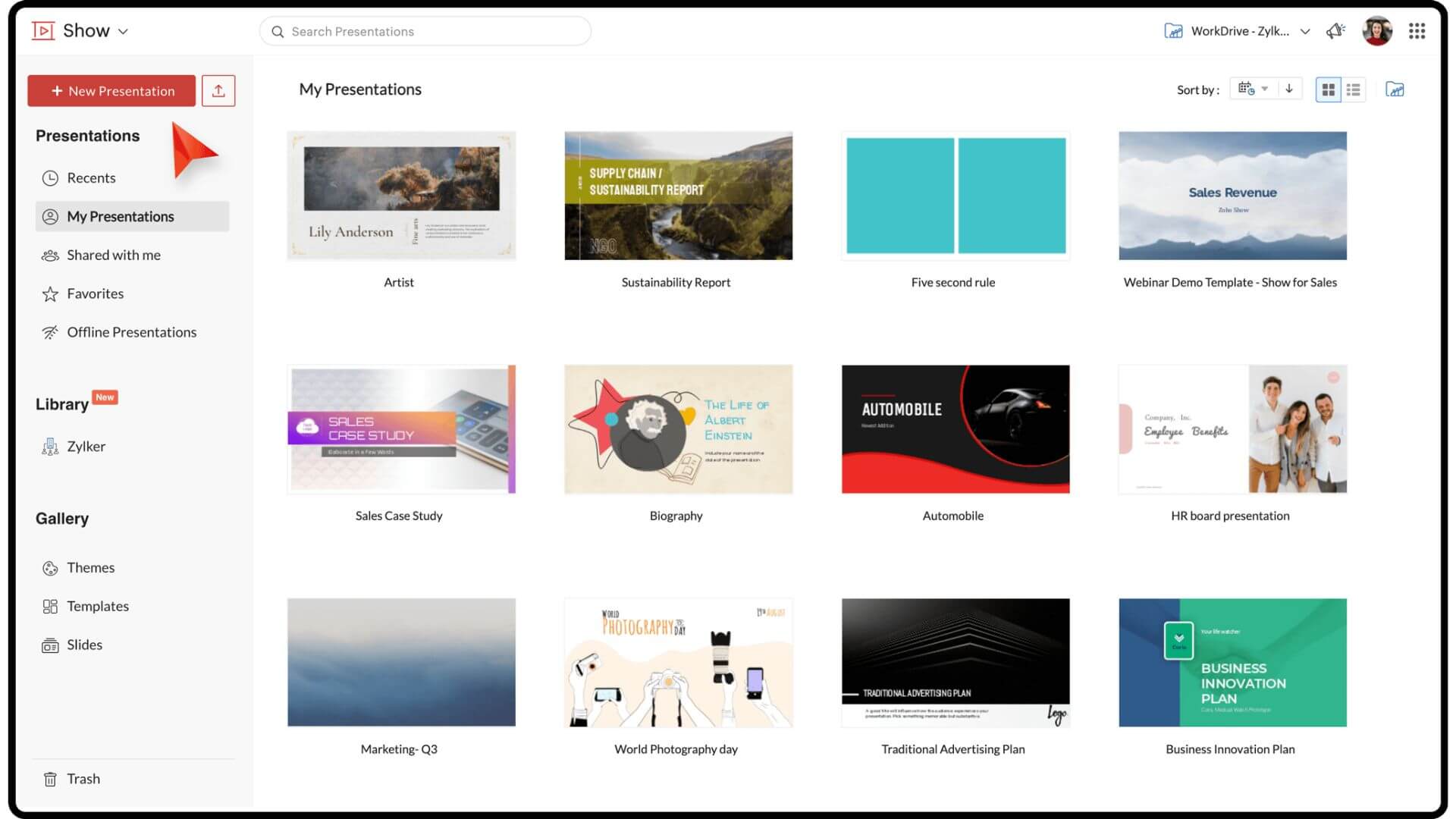
Task: Click the sort descending arrow icon
Action: click(1289, 89)
